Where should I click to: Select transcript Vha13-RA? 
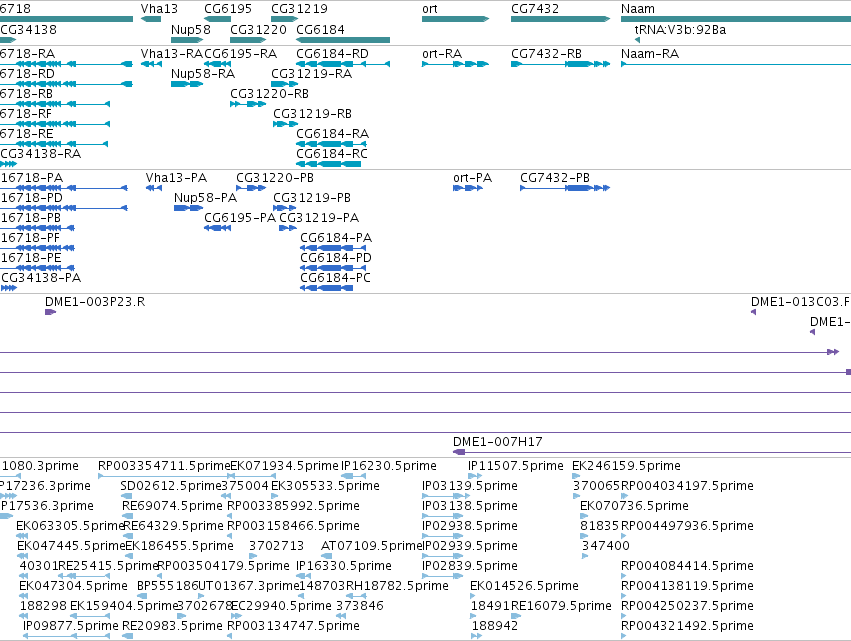[x=151, y=64]
